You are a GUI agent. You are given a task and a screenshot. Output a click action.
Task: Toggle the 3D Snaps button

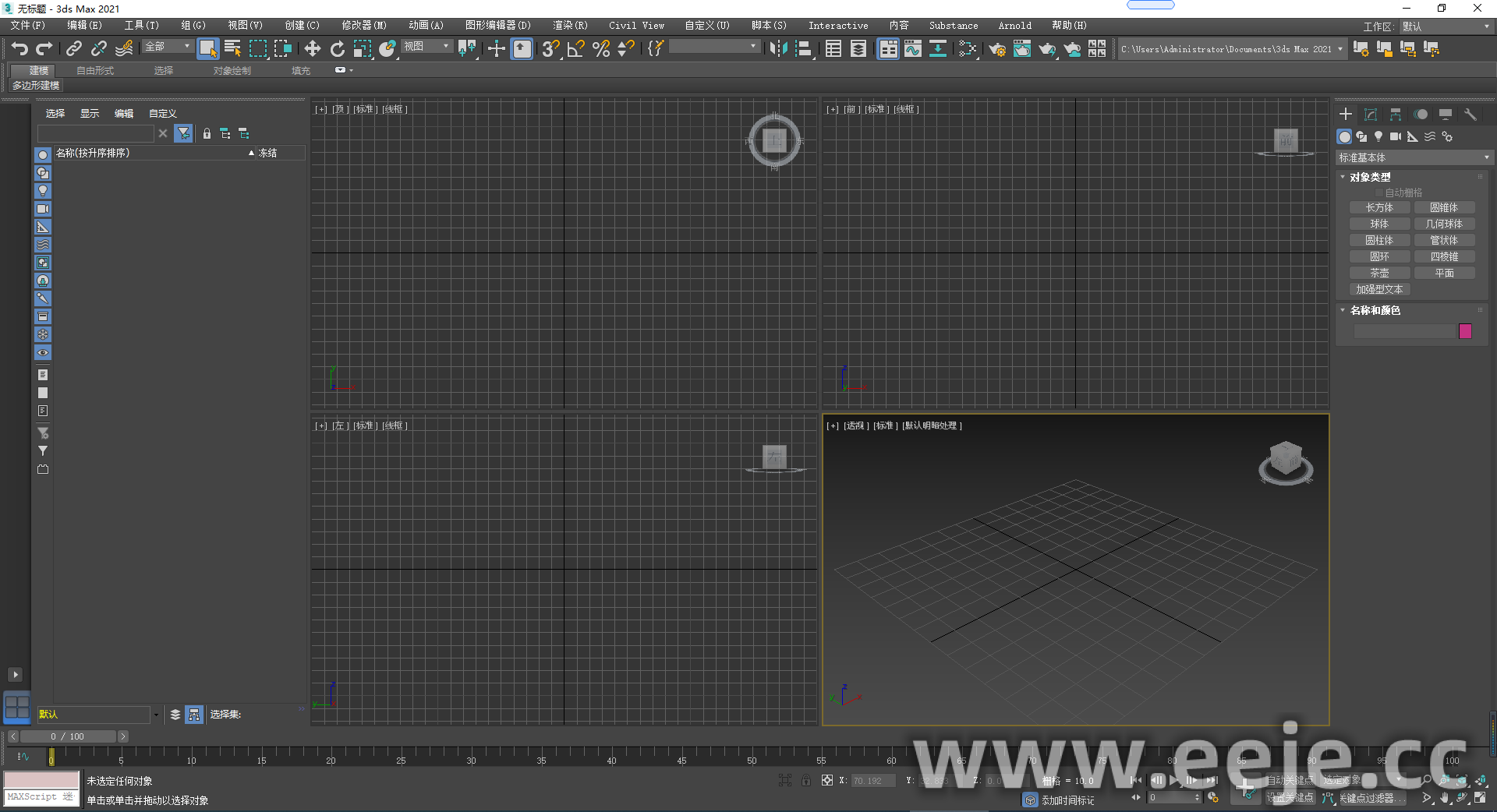(x=550, y=49)
